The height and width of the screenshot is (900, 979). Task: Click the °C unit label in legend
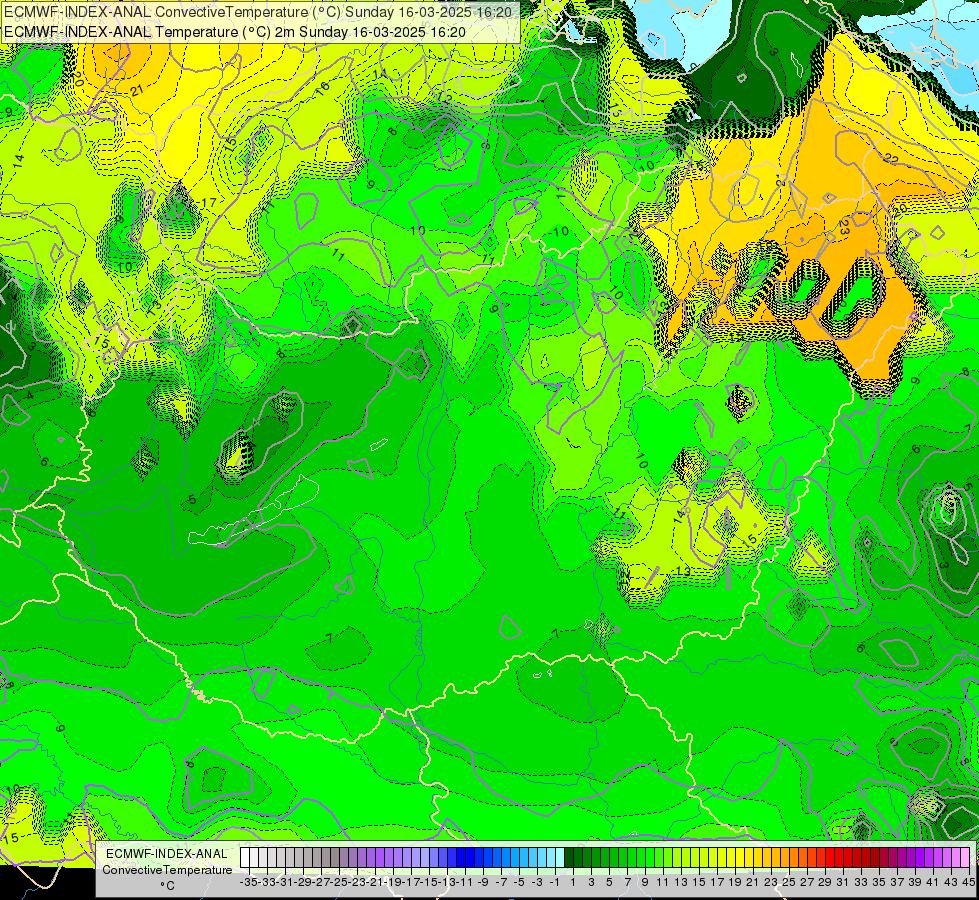click(167, 886)
